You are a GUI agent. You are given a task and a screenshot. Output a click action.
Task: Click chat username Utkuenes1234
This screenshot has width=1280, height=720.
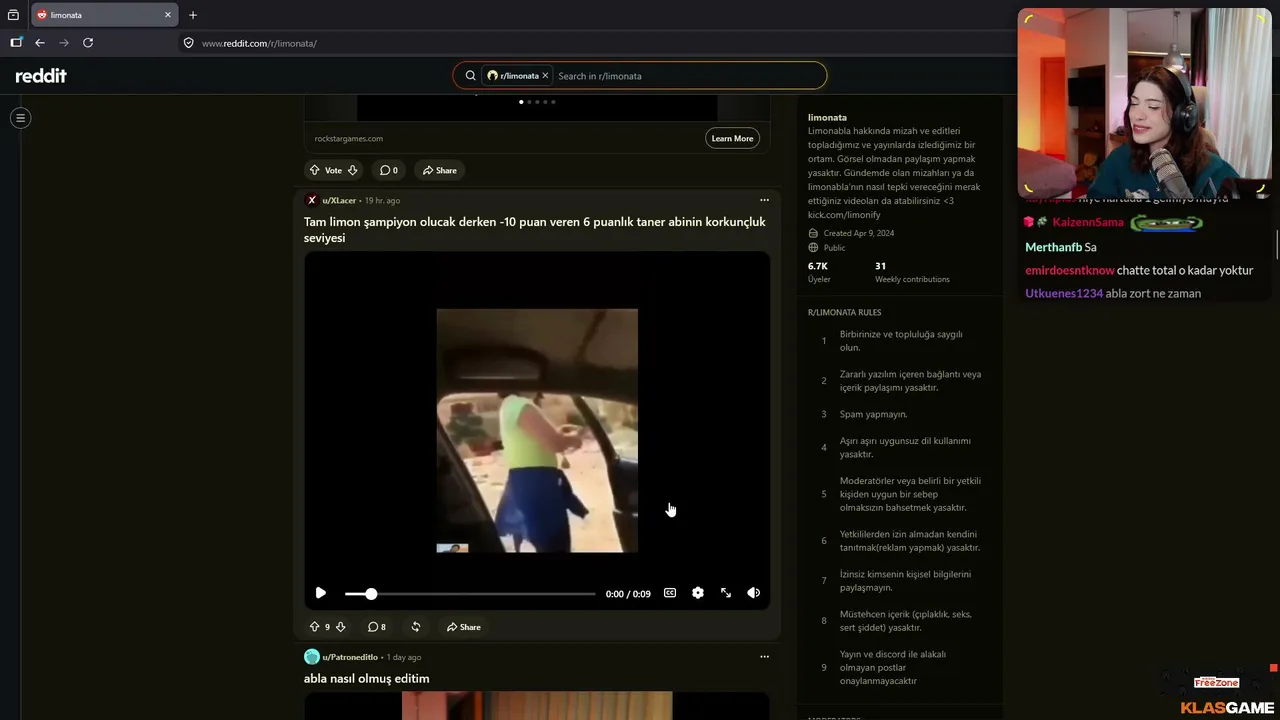click(1064, 294)
